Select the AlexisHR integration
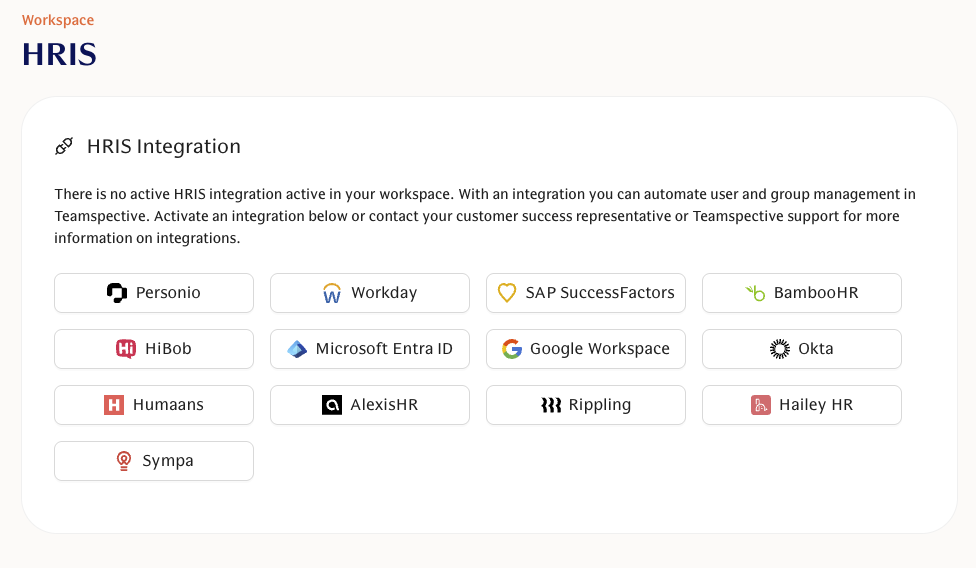Screen dimensions: 976x568 point(370,405)
